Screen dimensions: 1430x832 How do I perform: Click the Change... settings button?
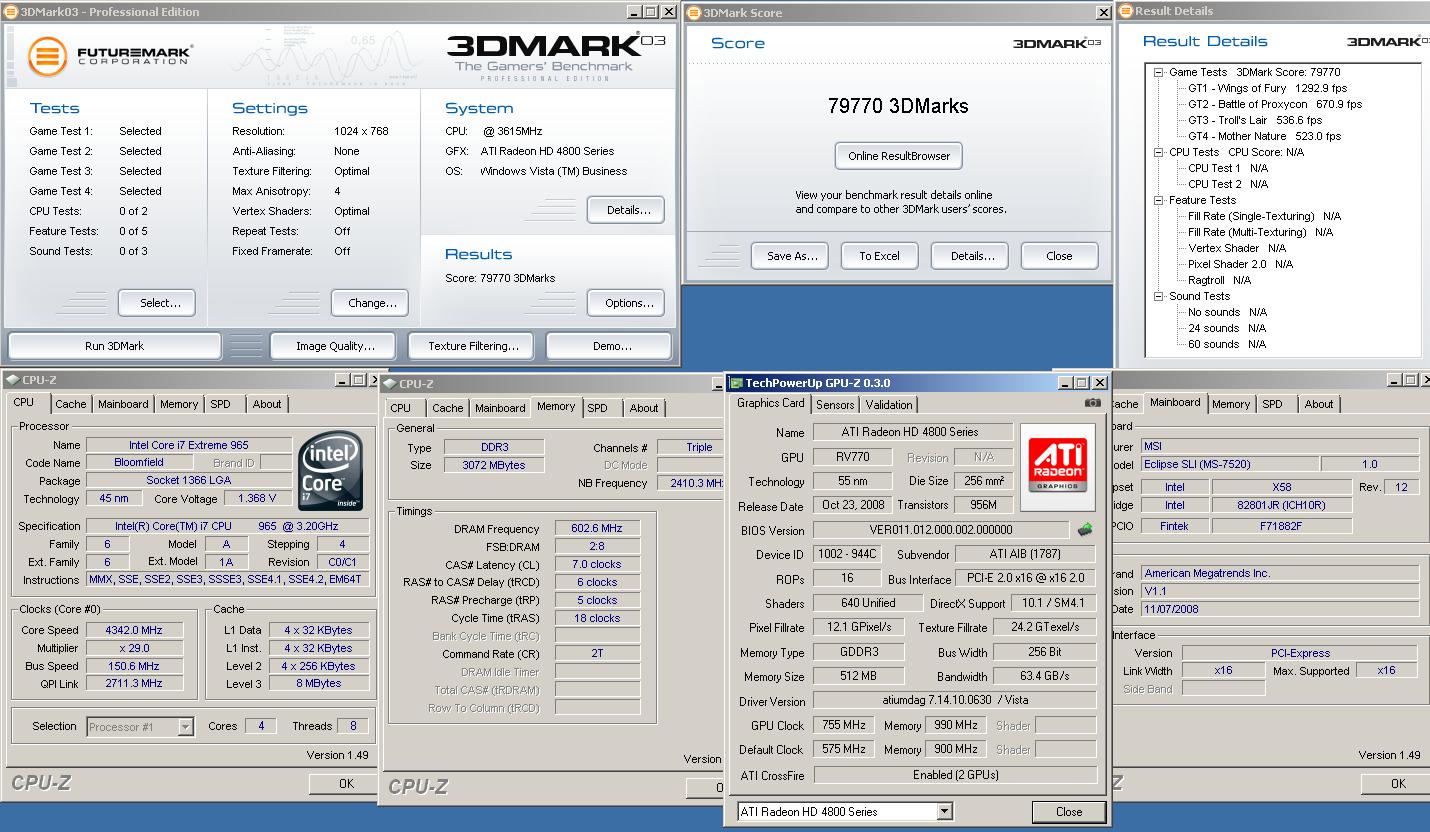coord(372,303)
